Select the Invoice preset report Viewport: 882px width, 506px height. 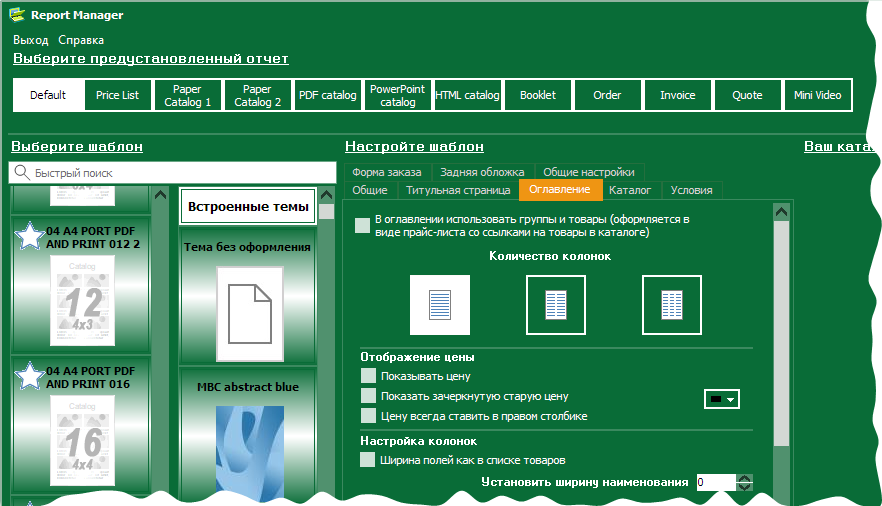point(678,95)
